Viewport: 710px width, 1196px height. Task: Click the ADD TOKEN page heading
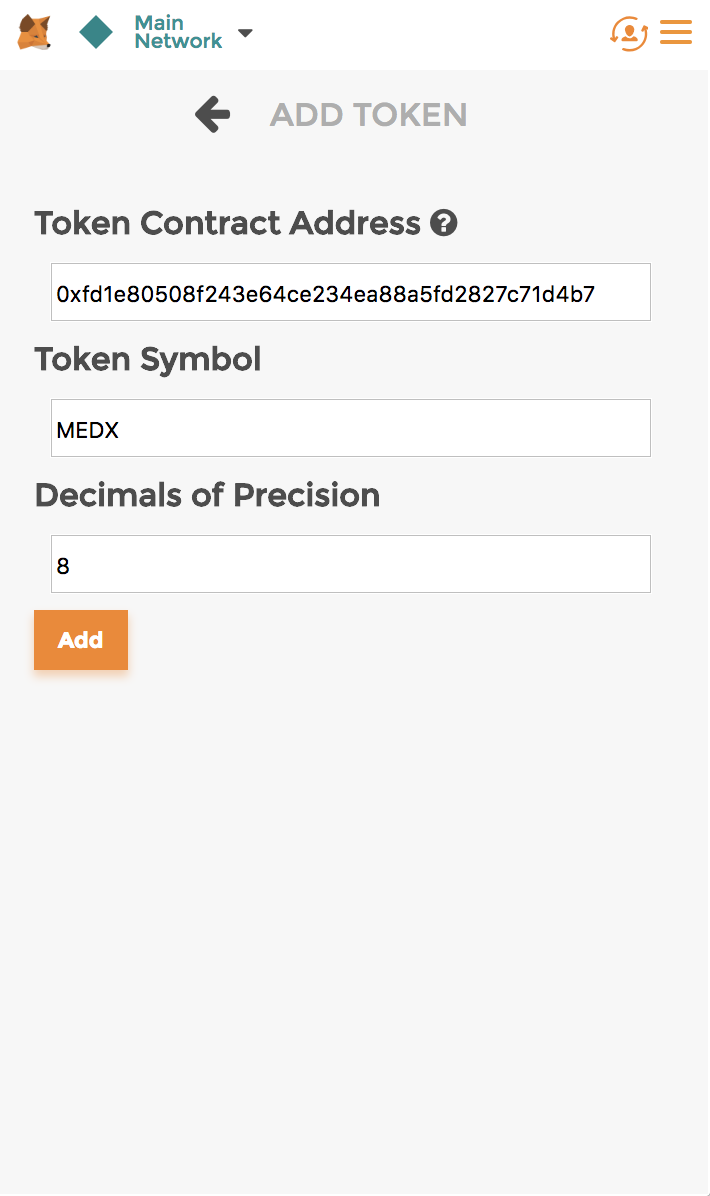tap(368, 115)
